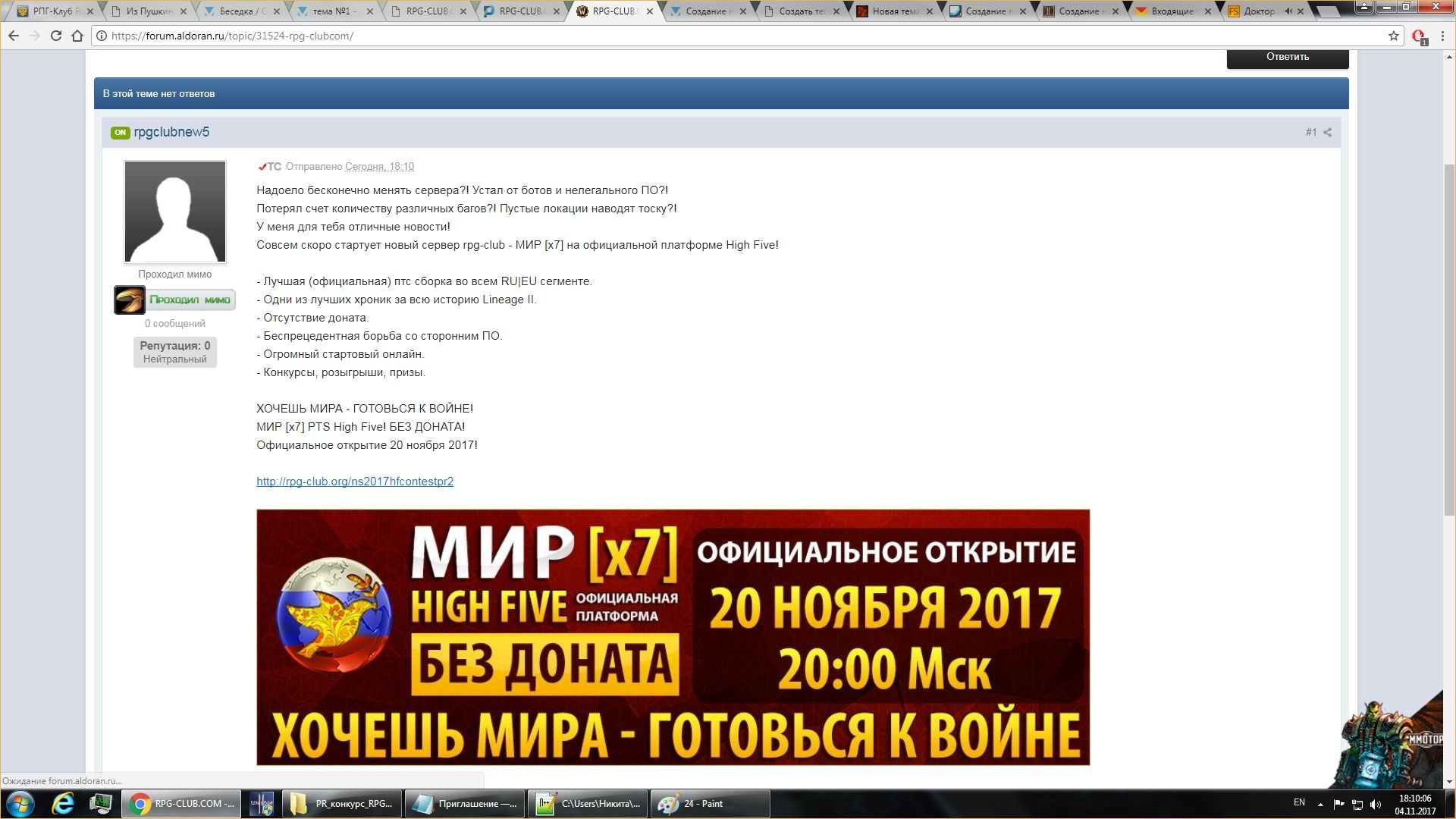
Task: Click the share icon beside post #1
Action: [1327, 133]
